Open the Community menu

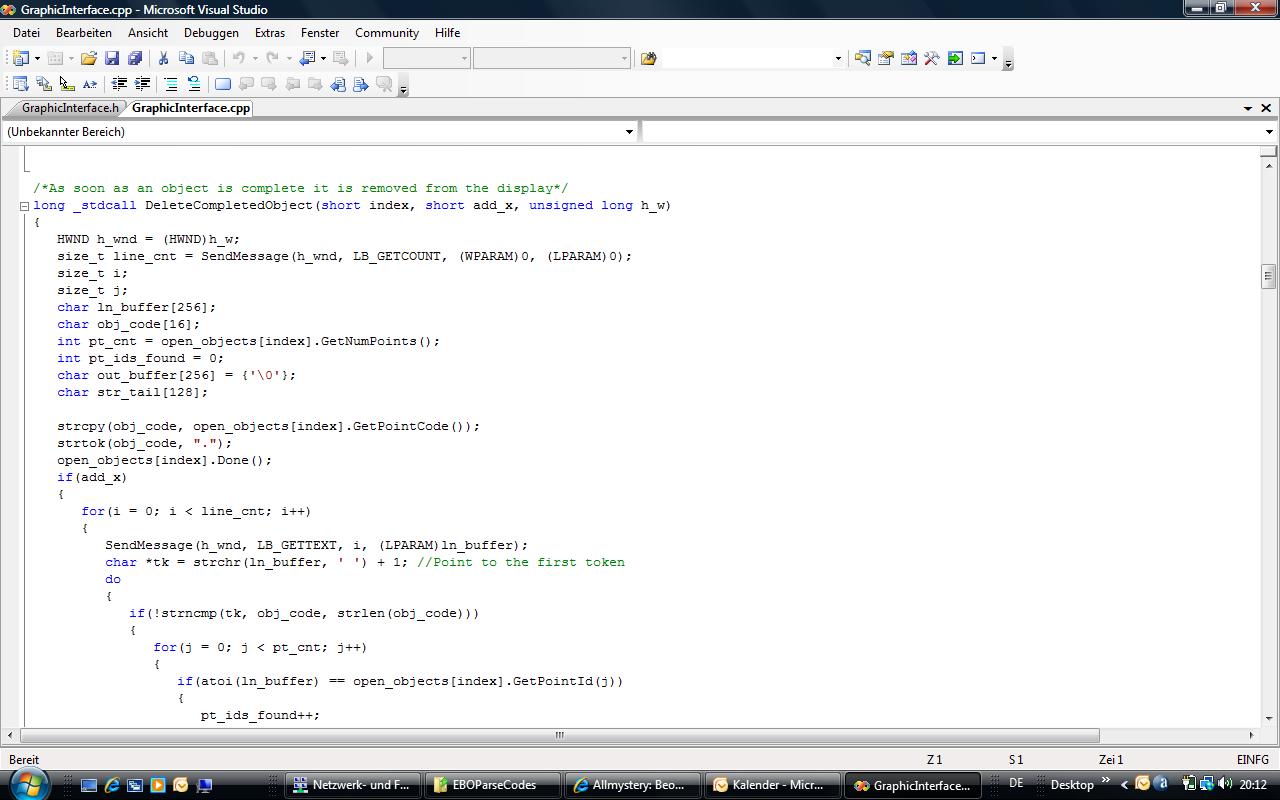point(387,32)
